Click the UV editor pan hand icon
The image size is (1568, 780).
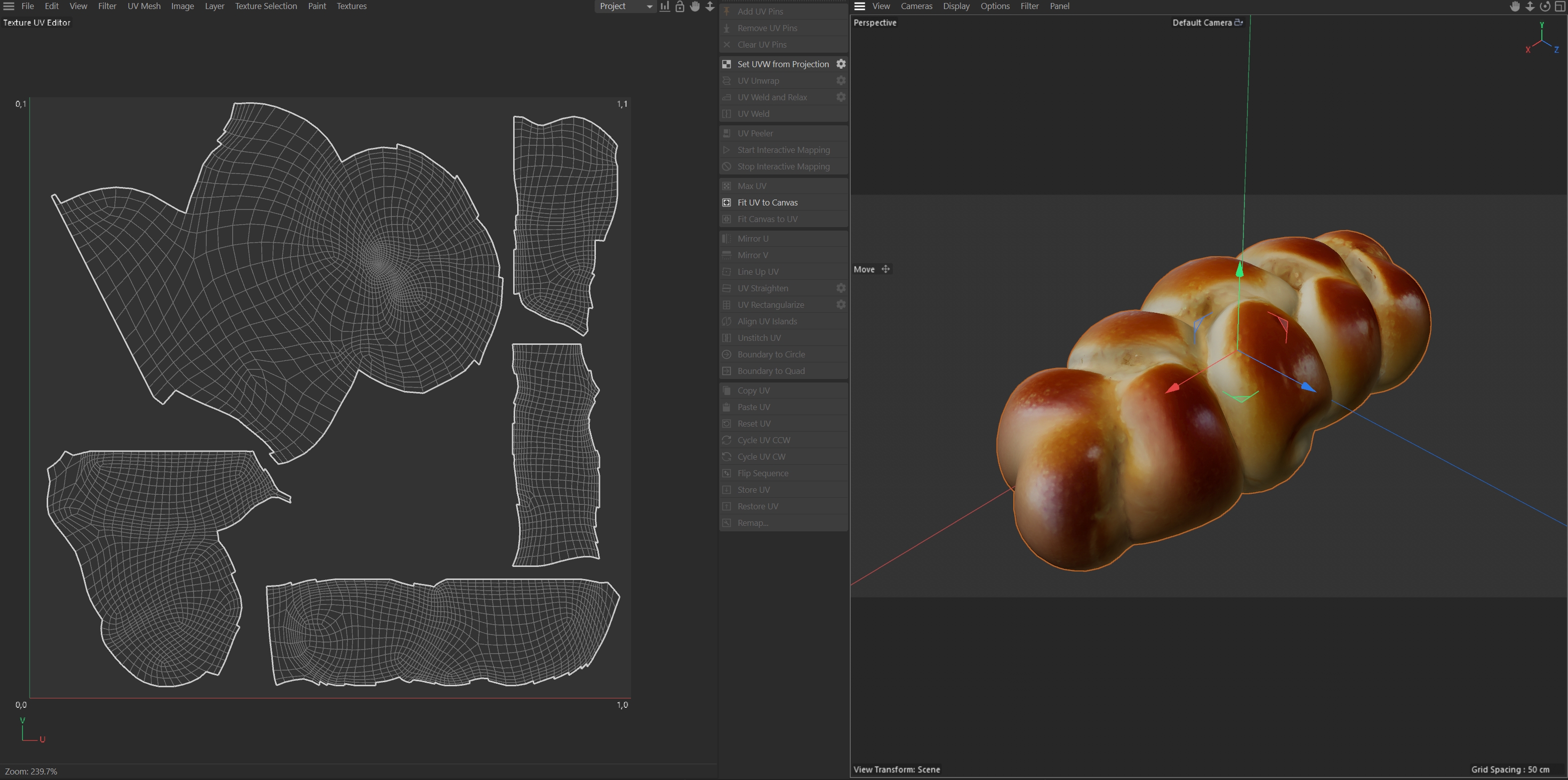[695, 6]
